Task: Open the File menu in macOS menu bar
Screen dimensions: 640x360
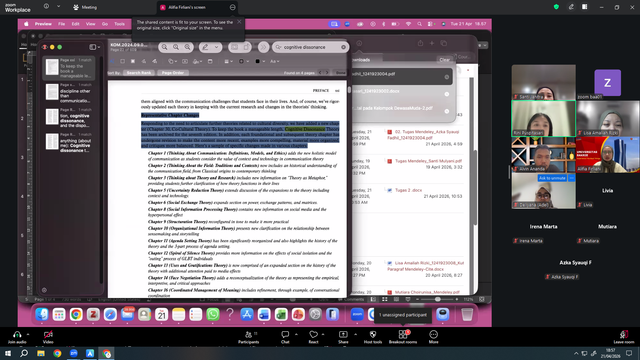Action: [61, 24]
